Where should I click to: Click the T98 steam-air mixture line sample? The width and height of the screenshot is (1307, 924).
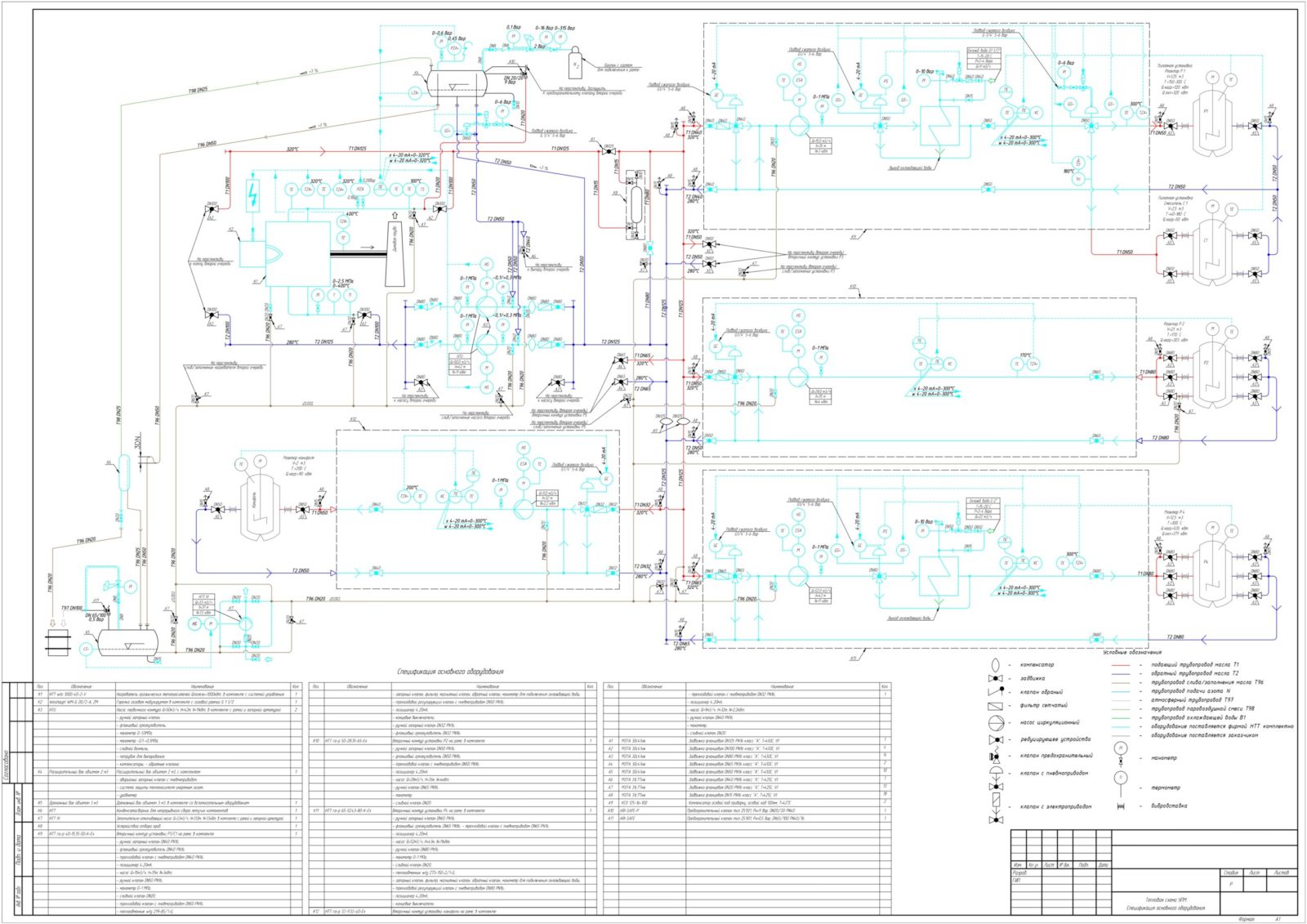coord(1121,709)
